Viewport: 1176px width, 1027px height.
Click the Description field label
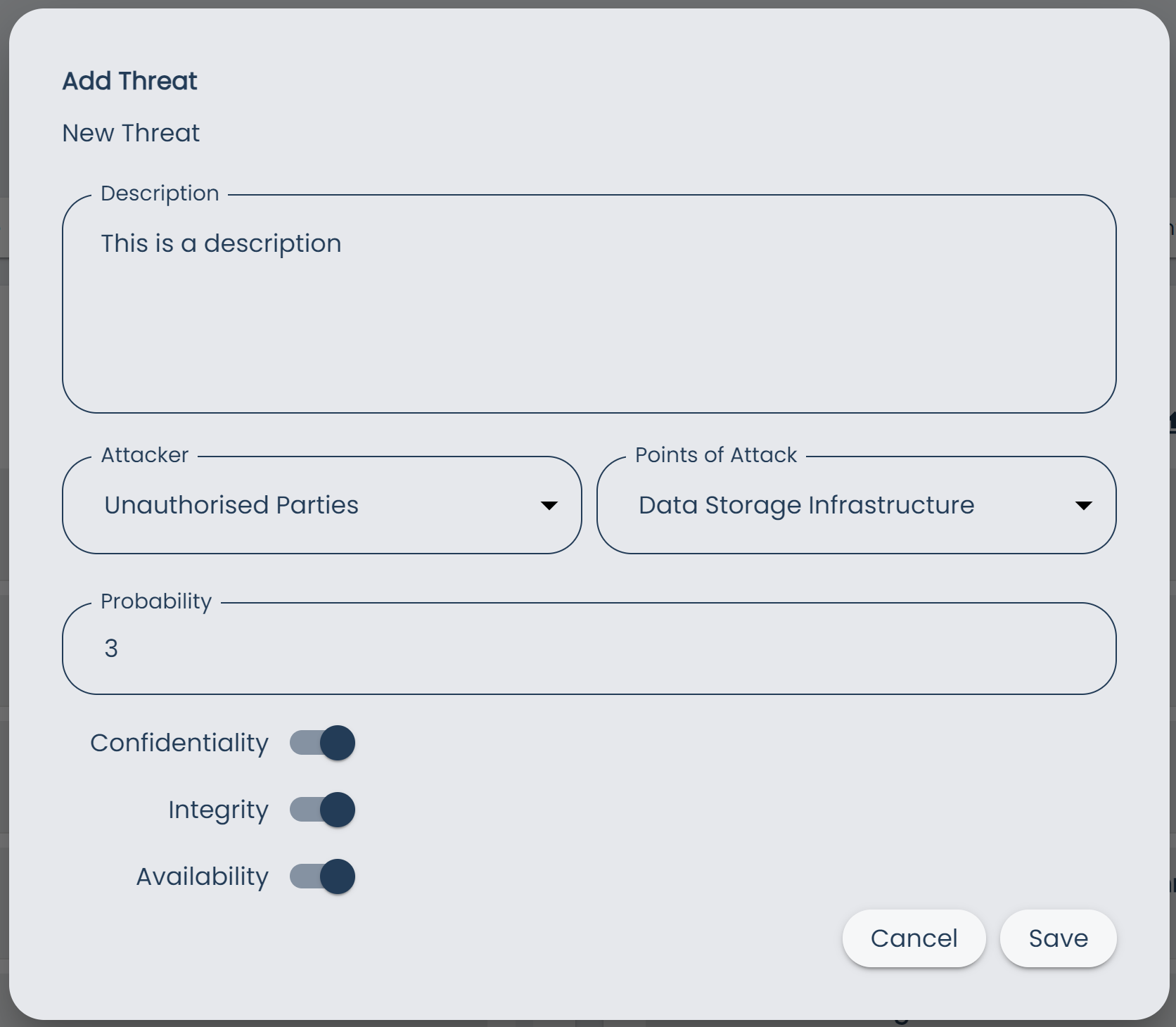pos(160,193)
